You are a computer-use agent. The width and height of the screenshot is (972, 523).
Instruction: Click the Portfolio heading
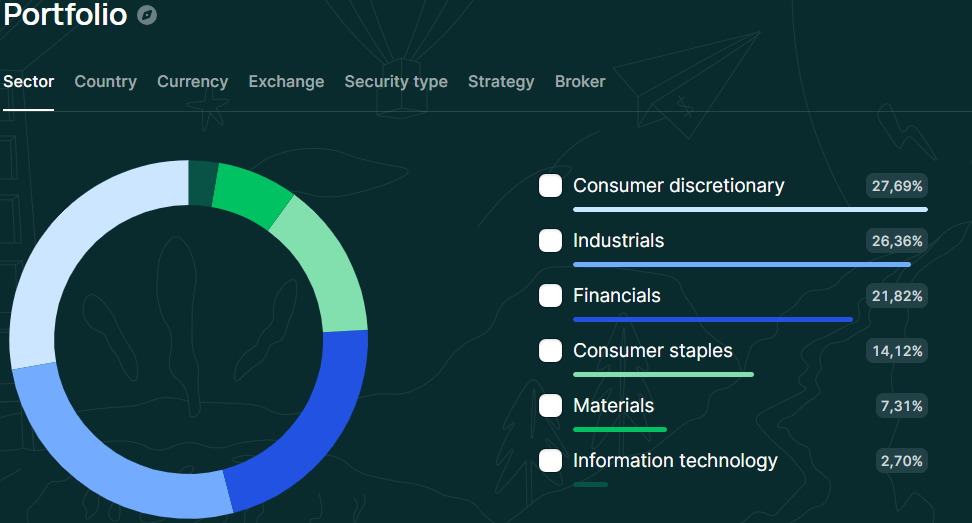tap(65, 15)
